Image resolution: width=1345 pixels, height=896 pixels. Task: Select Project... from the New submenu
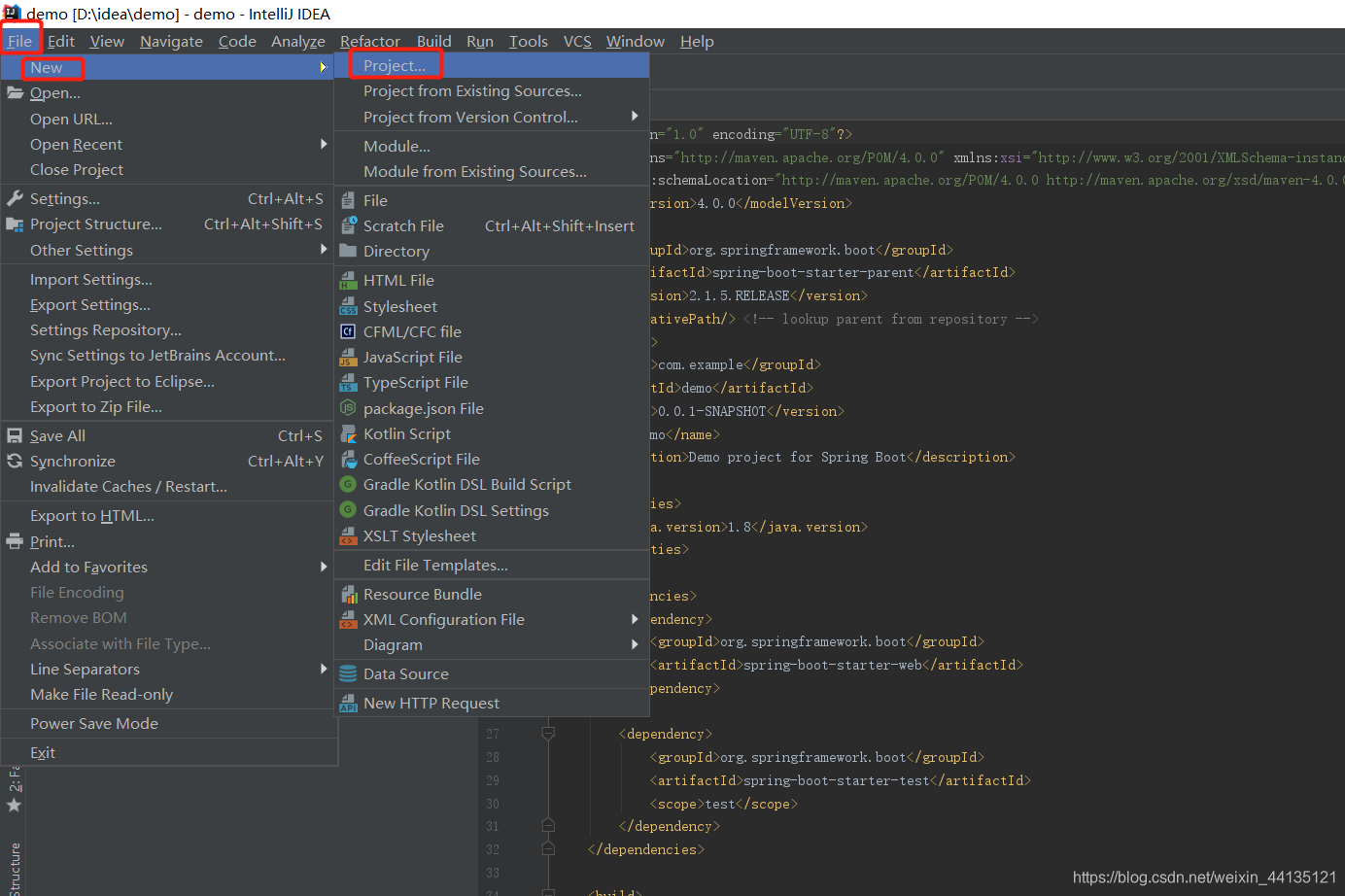(395, 65)
